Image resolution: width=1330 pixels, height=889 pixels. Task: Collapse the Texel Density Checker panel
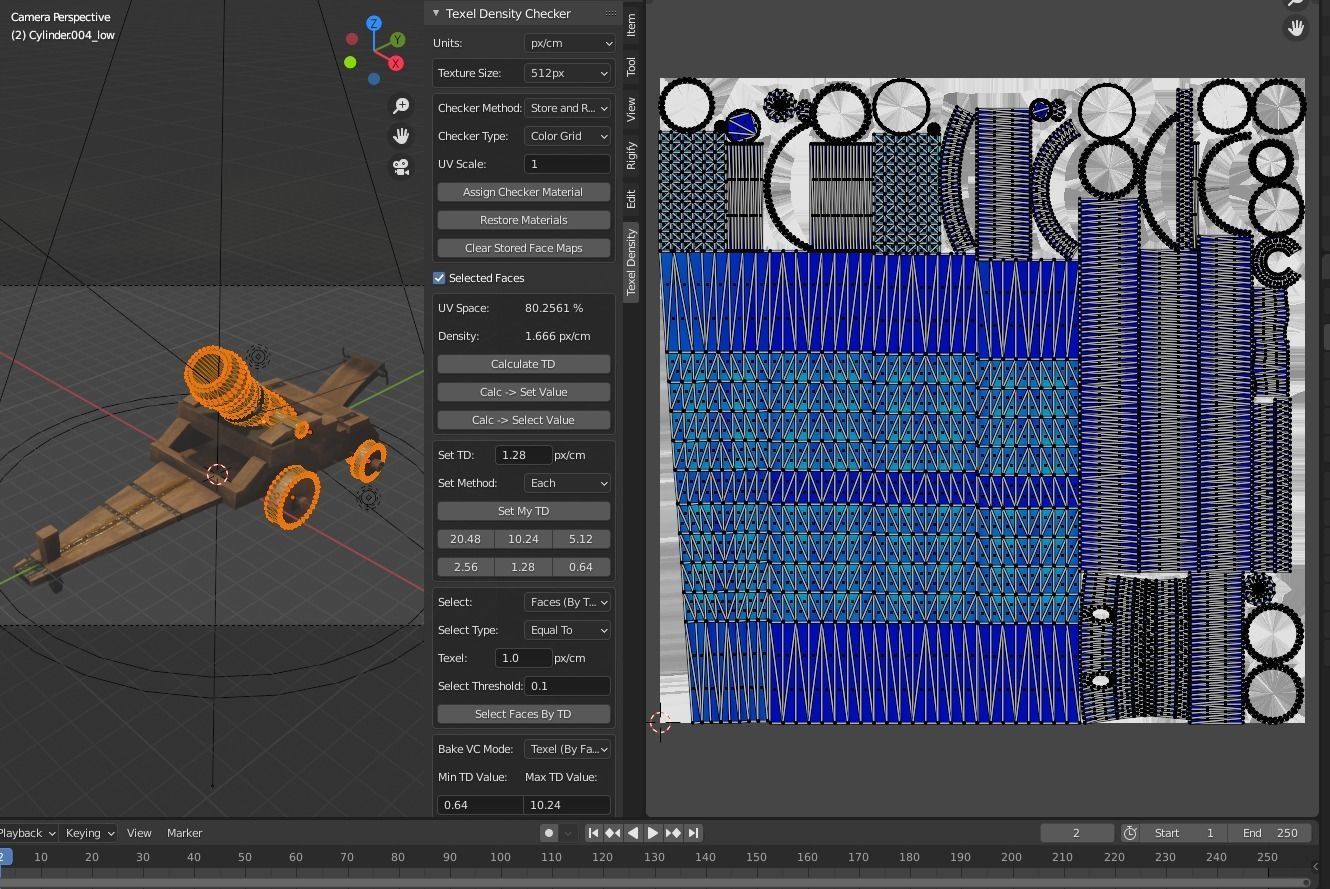[x=436, y=13]
